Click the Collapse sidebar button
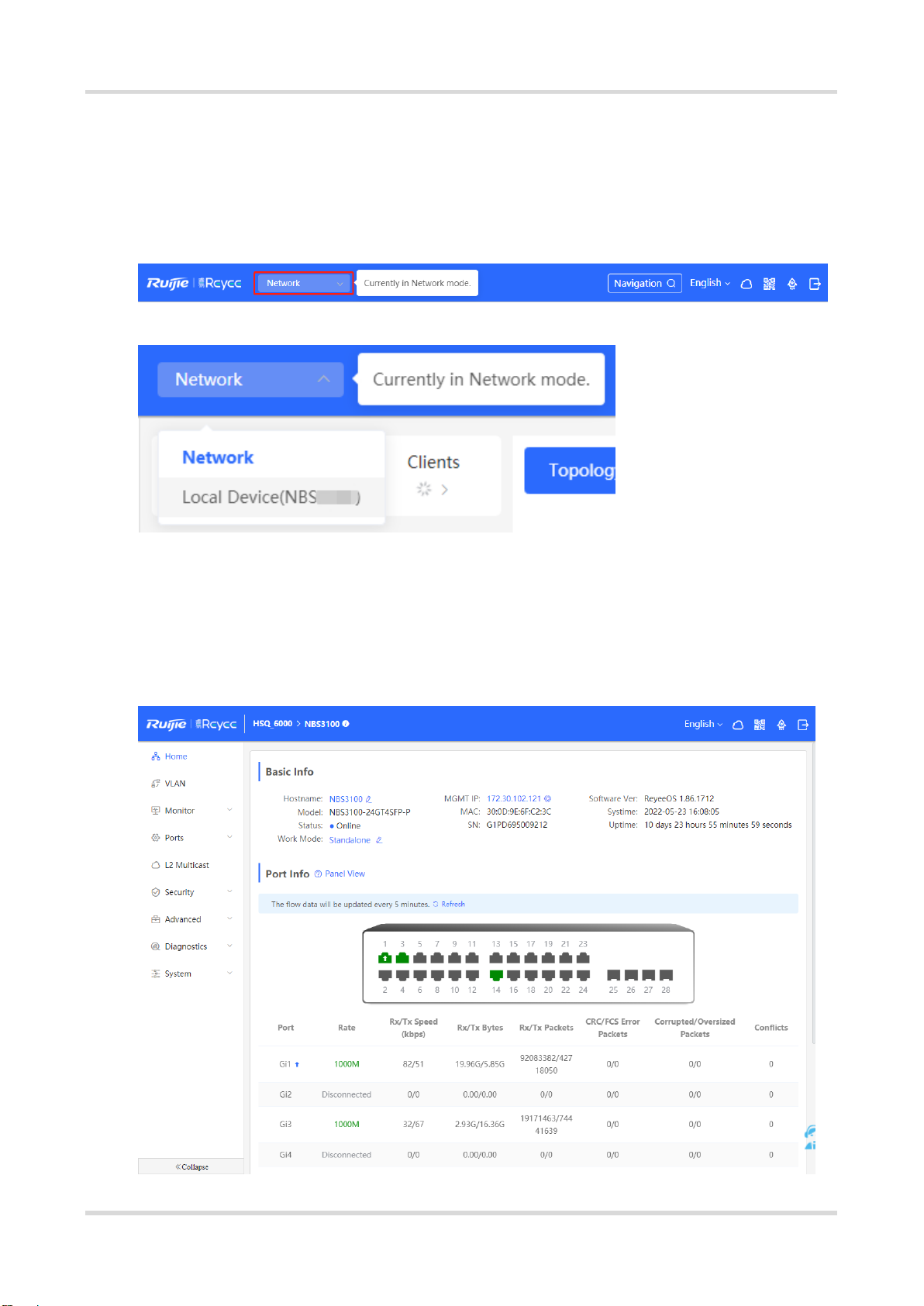The width and height of the screenshot is (924, 1306). 191,1166
